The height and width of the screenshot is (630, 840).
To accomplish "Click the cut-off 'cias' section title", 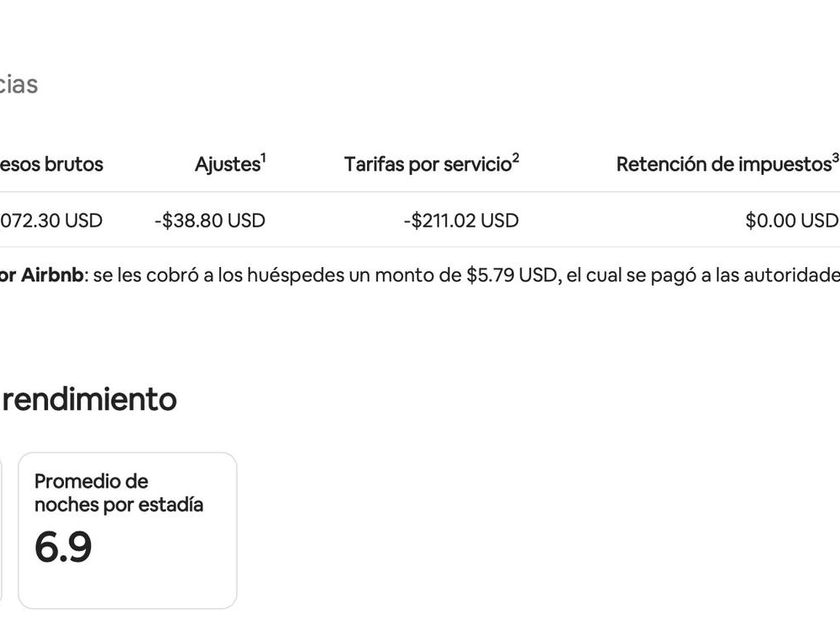I will pyautogui.click(x=18, y=85).
